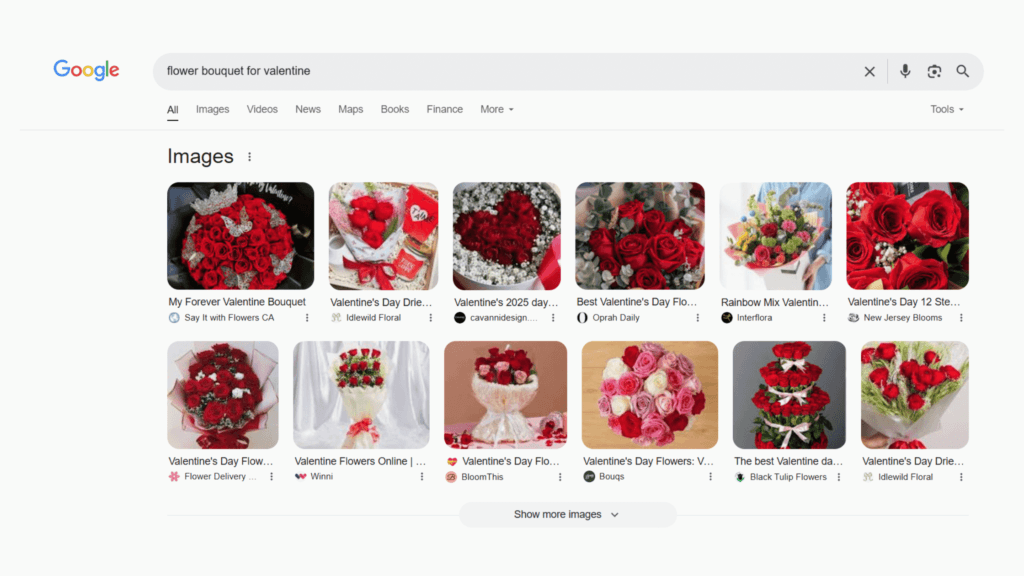Select the All tab
Viewport: 1024px width, 576px height.
pos(172,109)
